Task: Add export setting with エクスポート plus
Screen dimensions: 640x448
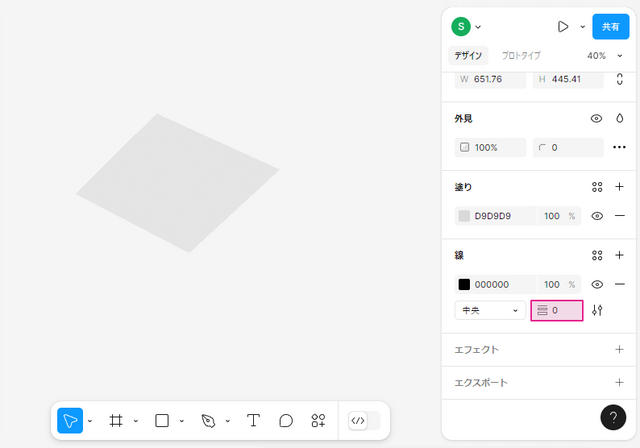Action: click(619, 382)
